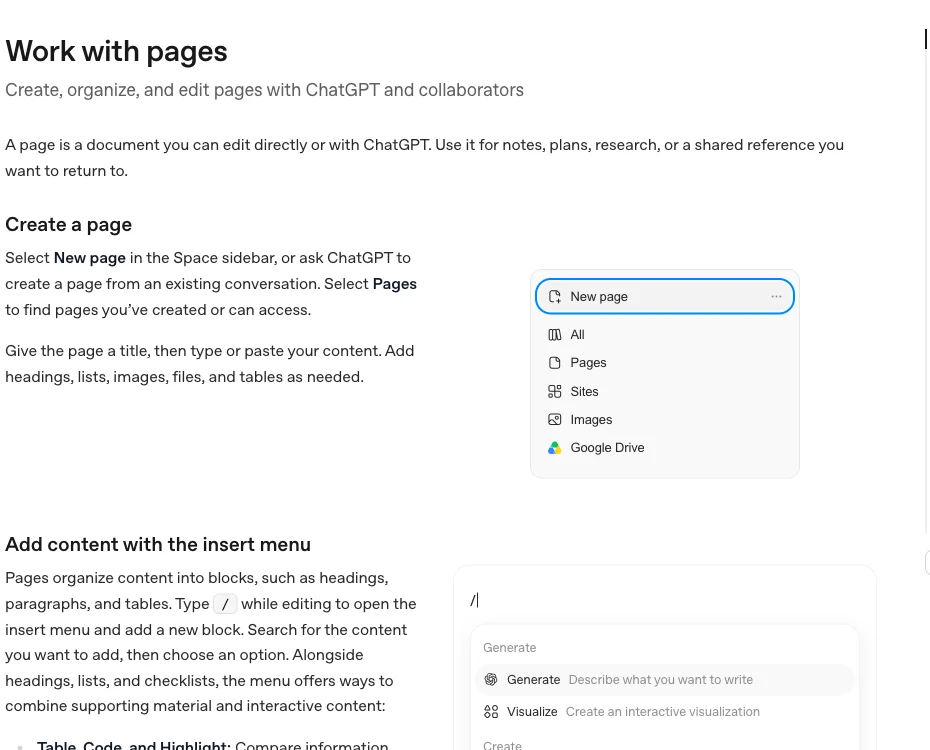Click the New page icon in sidebar illustration
This screenshot has height=750, width=930.
coord(555,296)
